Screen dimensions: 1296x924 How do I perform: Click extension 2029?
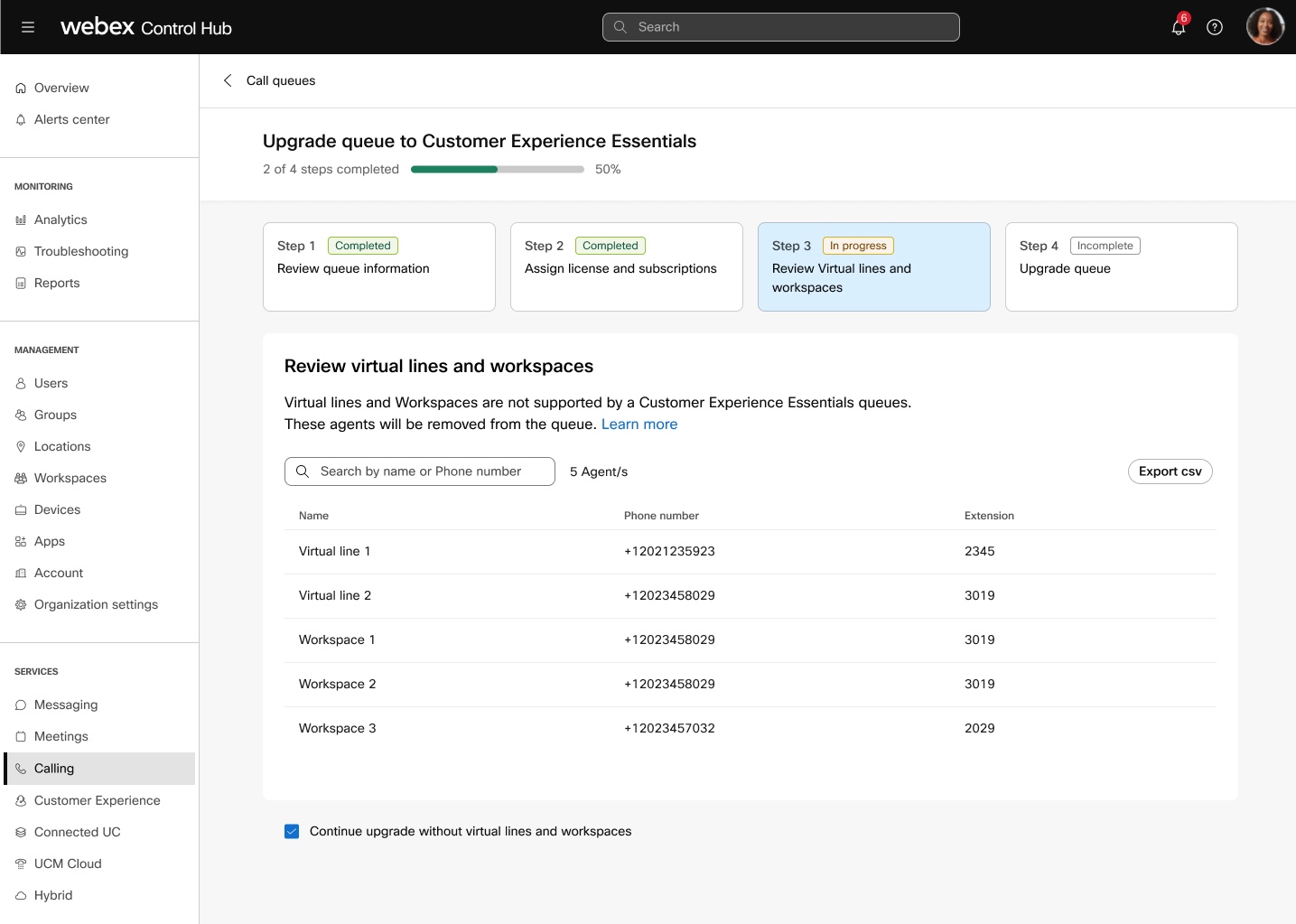click(x=980, y=728)
